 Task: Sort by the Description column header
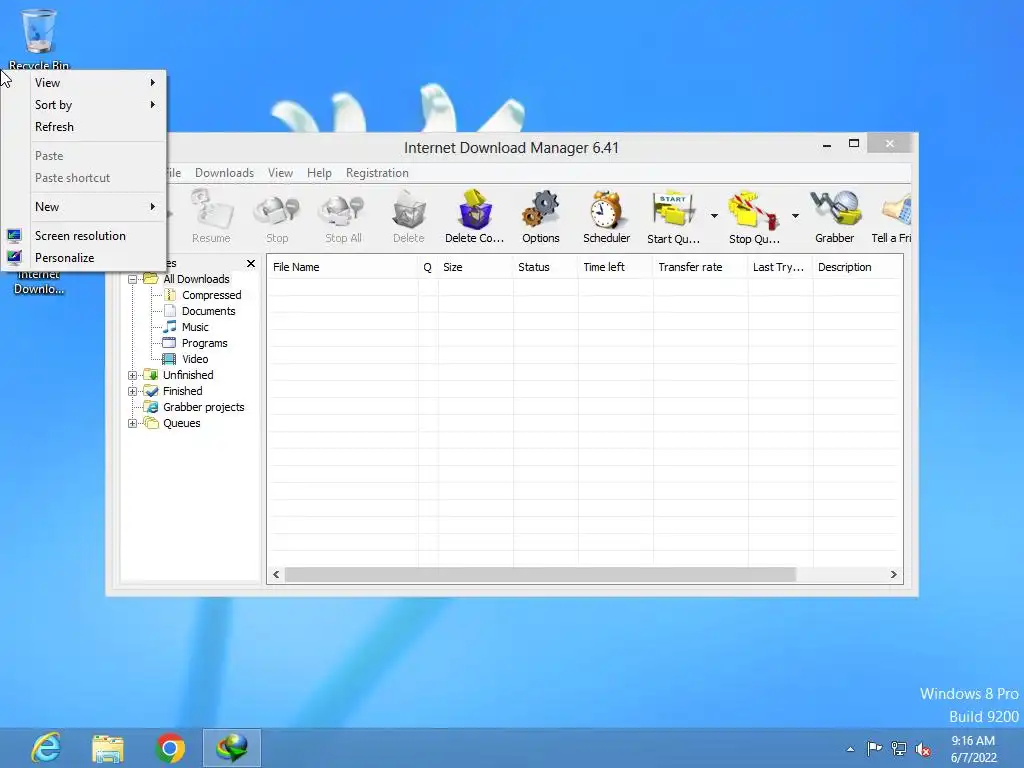click(x=857, y=266)
